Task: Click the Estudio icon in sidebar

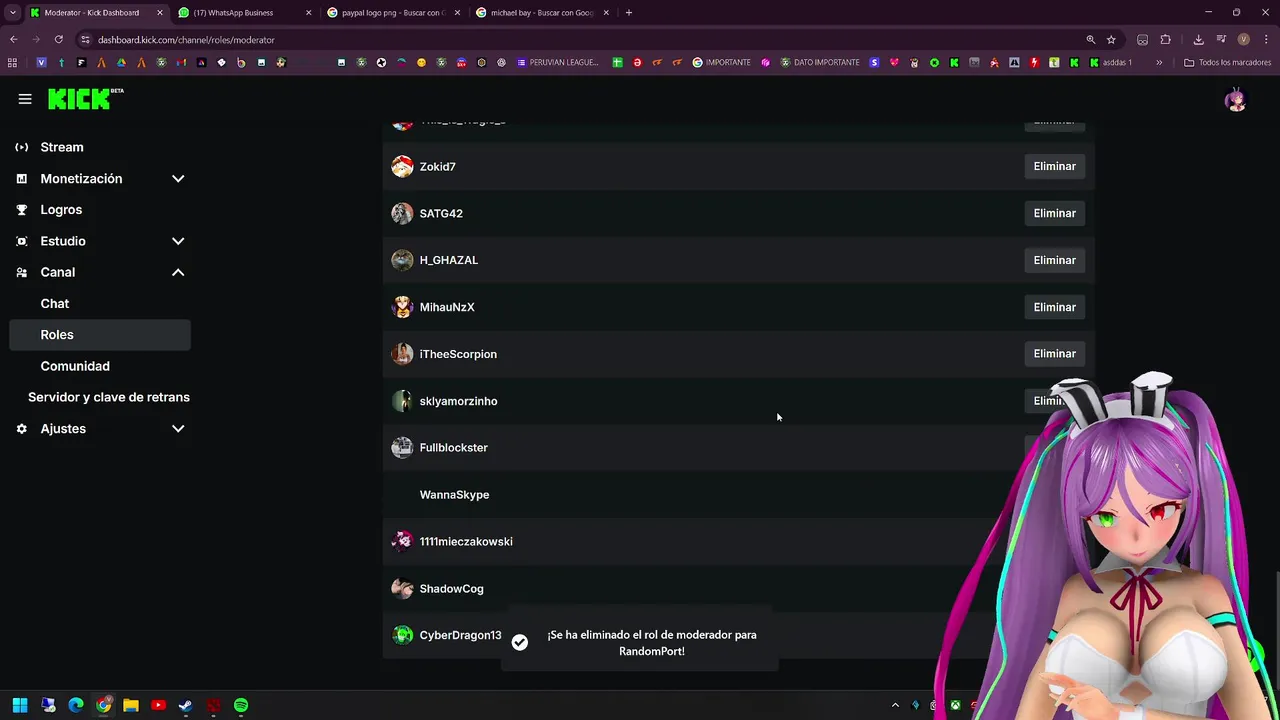Action: tap(22, 241)
